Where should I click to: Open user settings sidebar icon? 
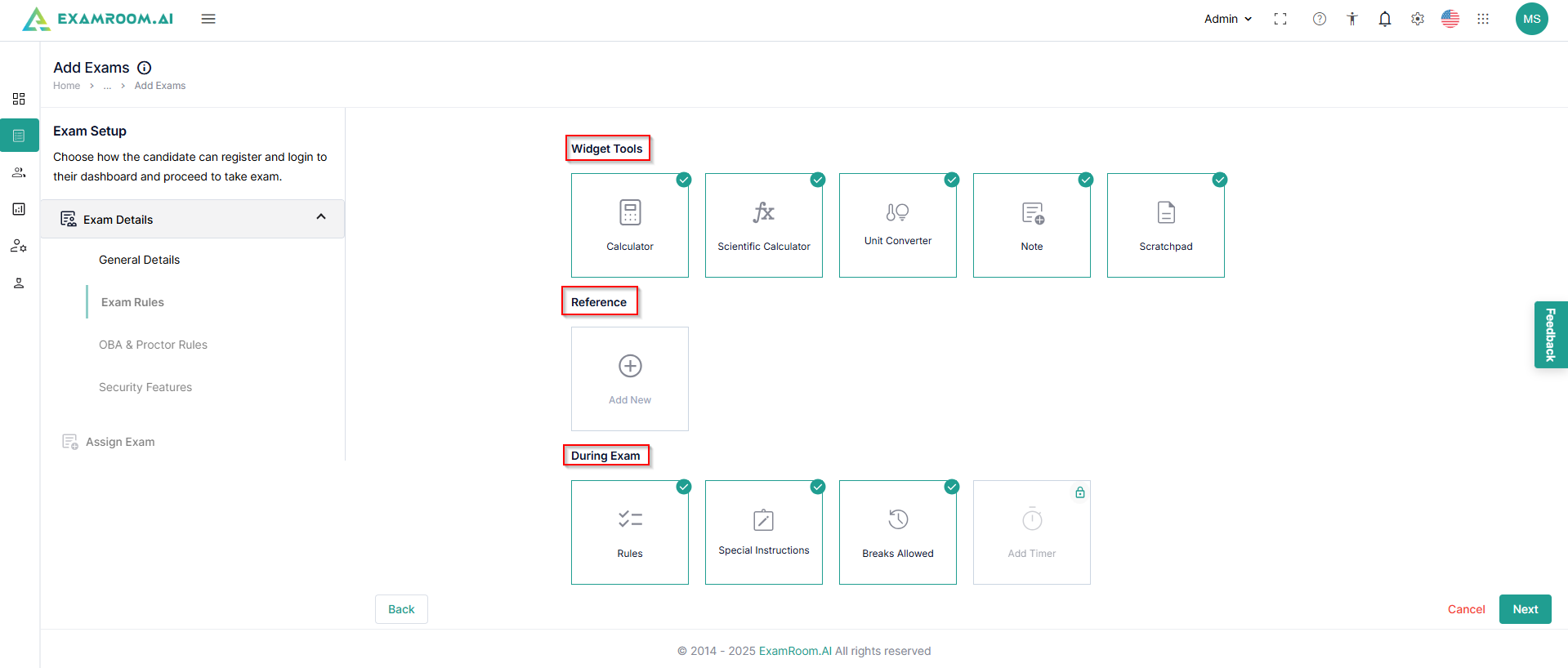pyautogui.click(x=19, y=246)
